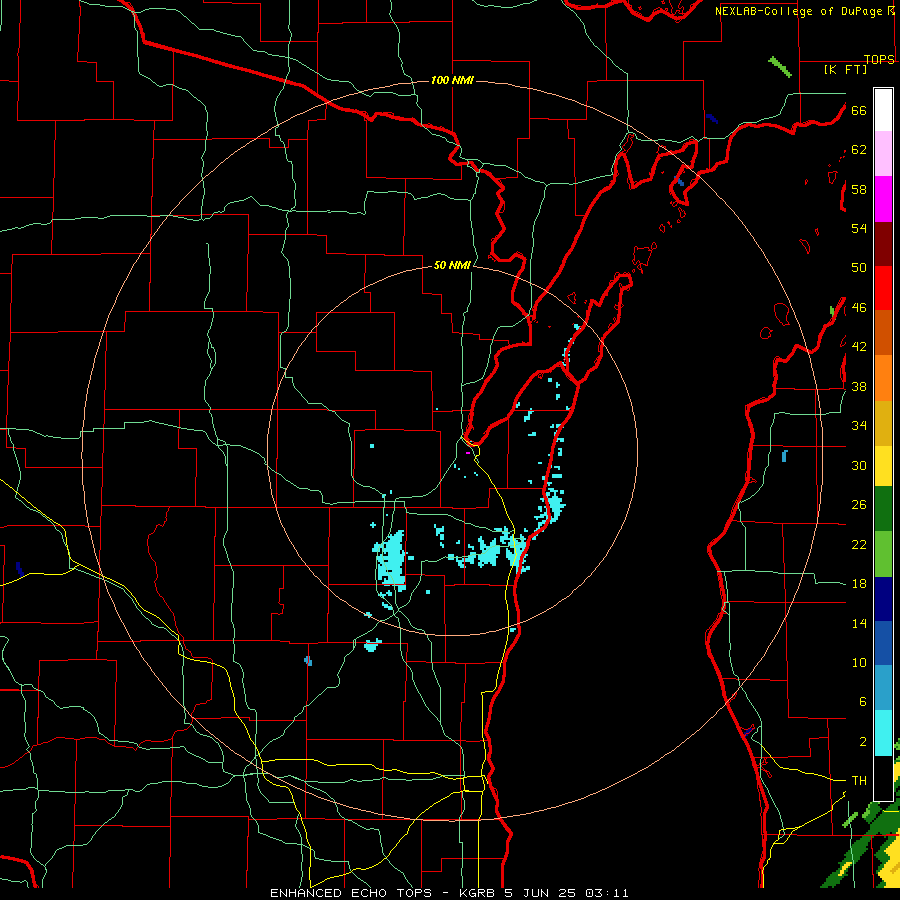Click the TOPS legend title
Screen dimensions: 900x900
click(x=879, y=59)
